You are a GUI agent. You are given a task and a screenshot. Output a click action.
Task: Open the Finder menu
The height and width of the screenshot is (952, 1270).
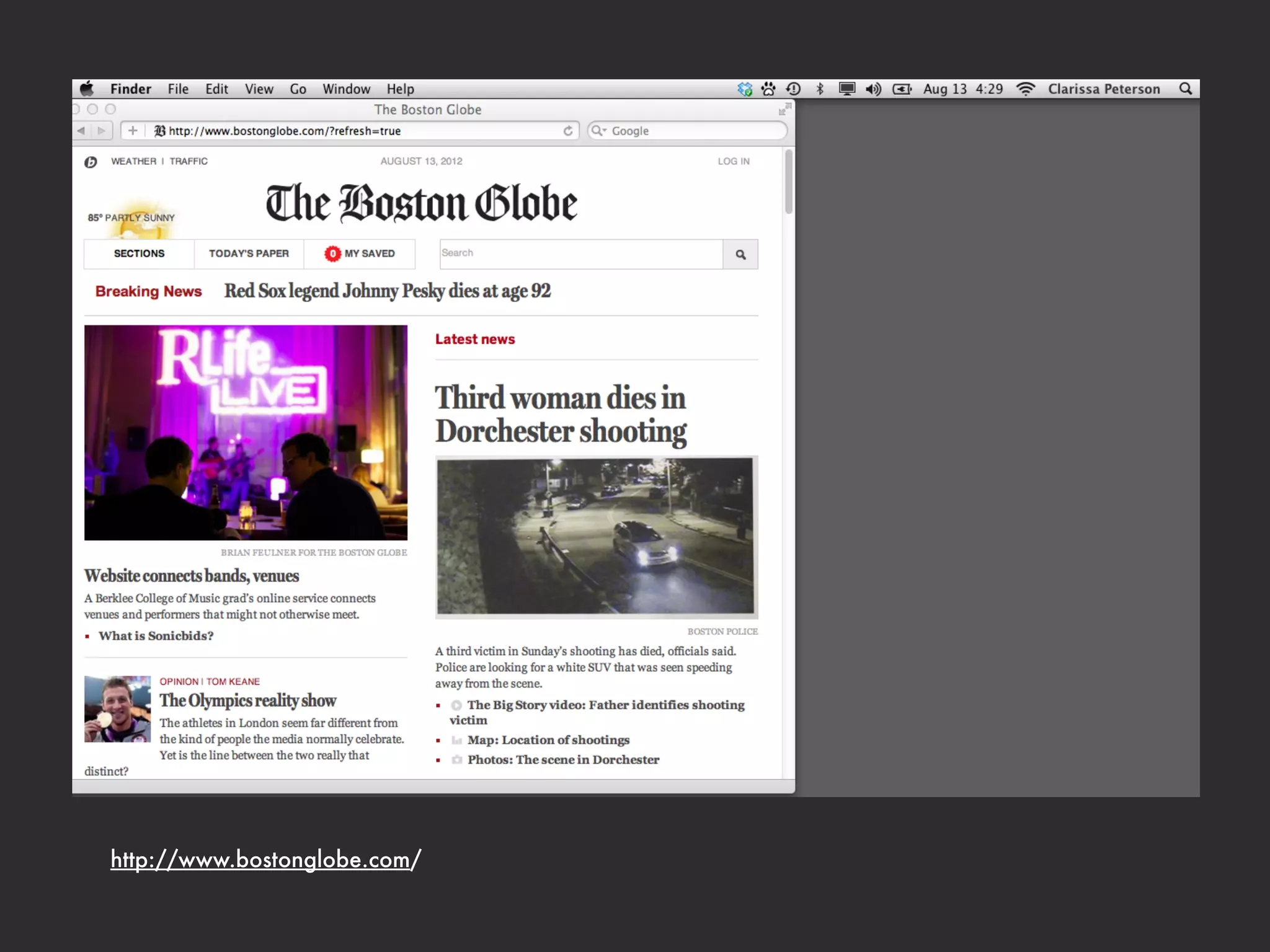tap(131, 89)
